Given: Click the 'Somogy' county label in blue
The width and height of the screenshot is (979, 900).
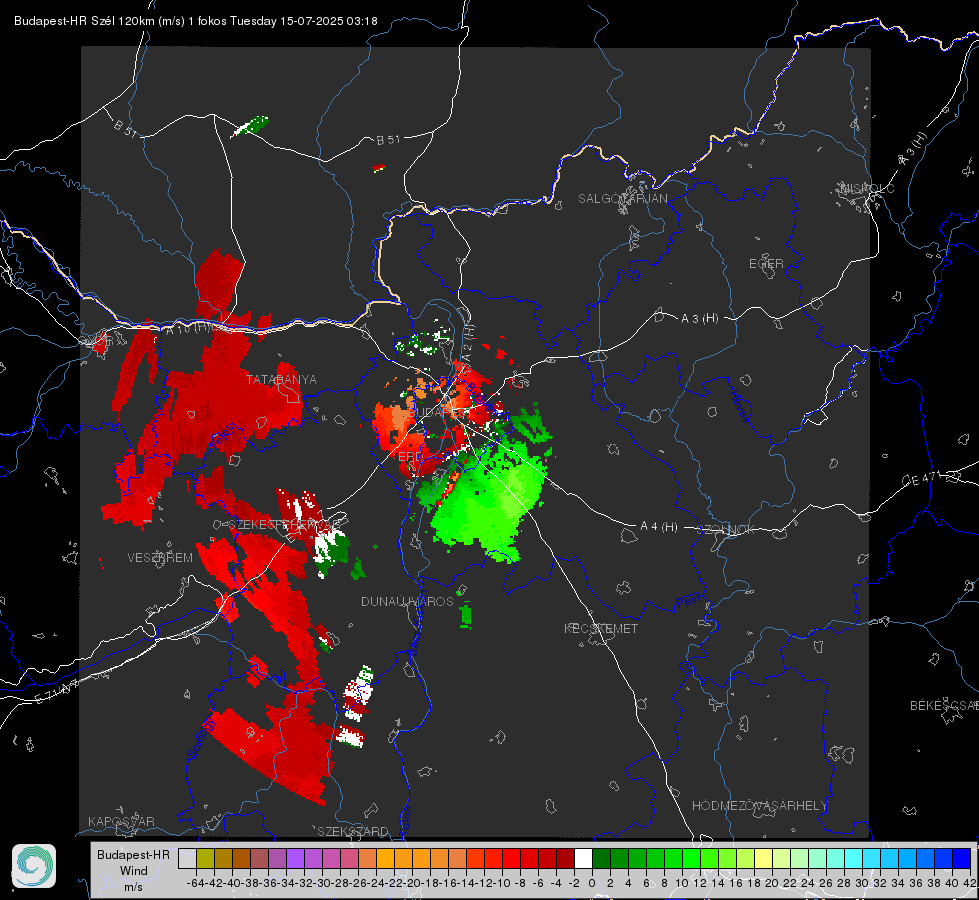Looking at the screenshot, I should tap(201, 738).
